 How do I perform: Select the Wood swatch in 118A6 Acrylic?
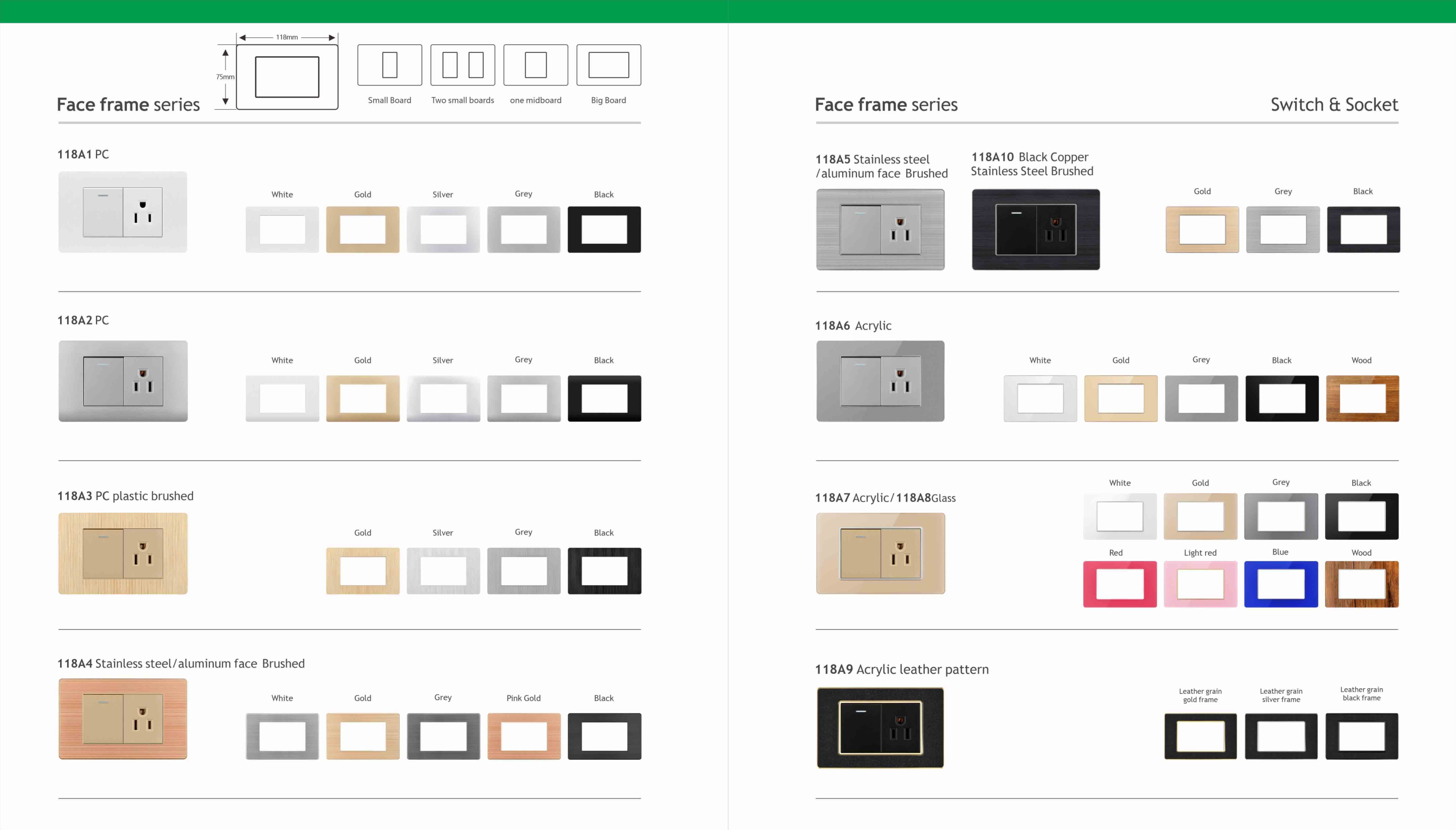[x=1363, y=398]
